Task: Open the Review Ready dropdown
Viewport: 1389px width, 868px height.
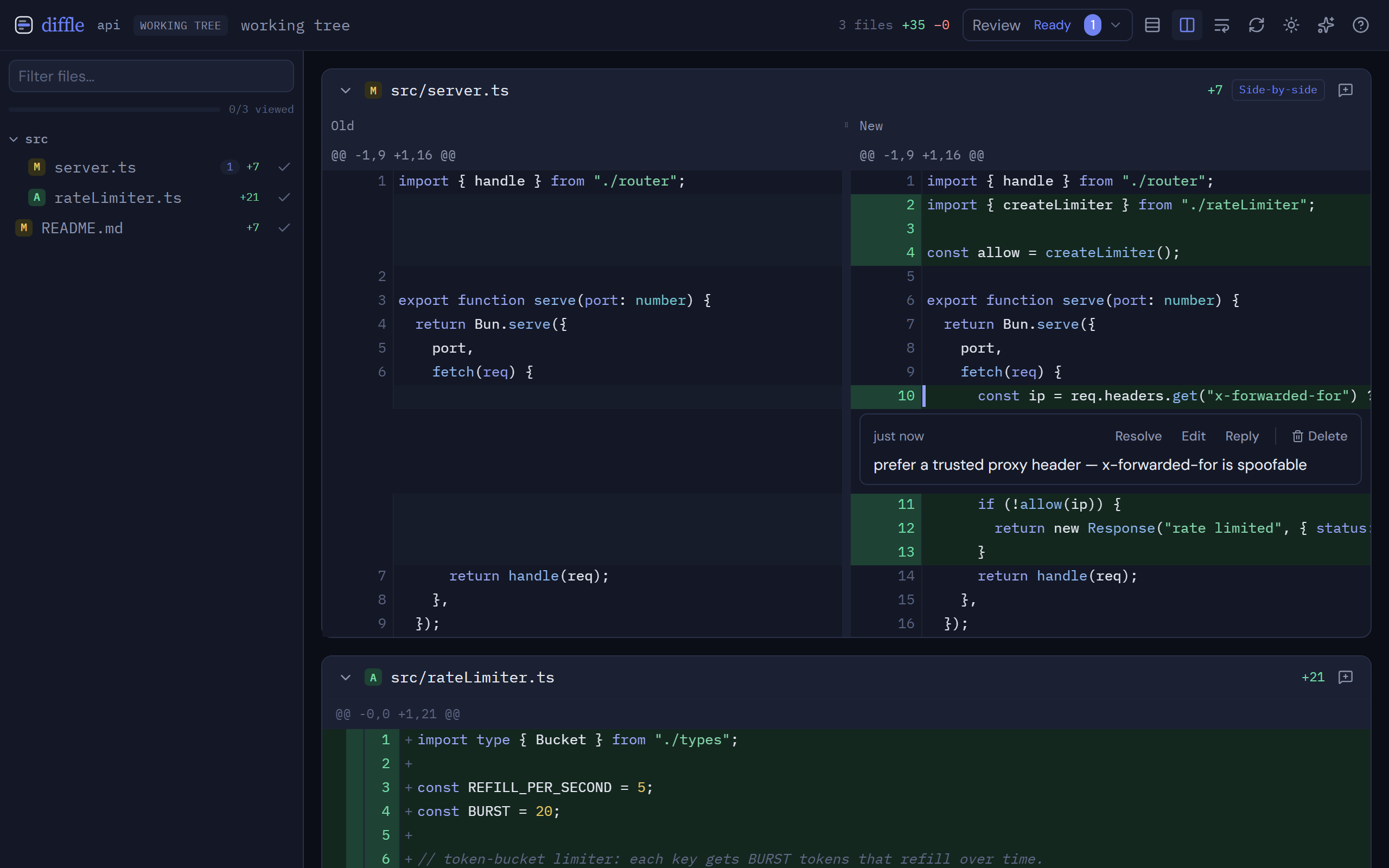Action: click(1047, 25)
